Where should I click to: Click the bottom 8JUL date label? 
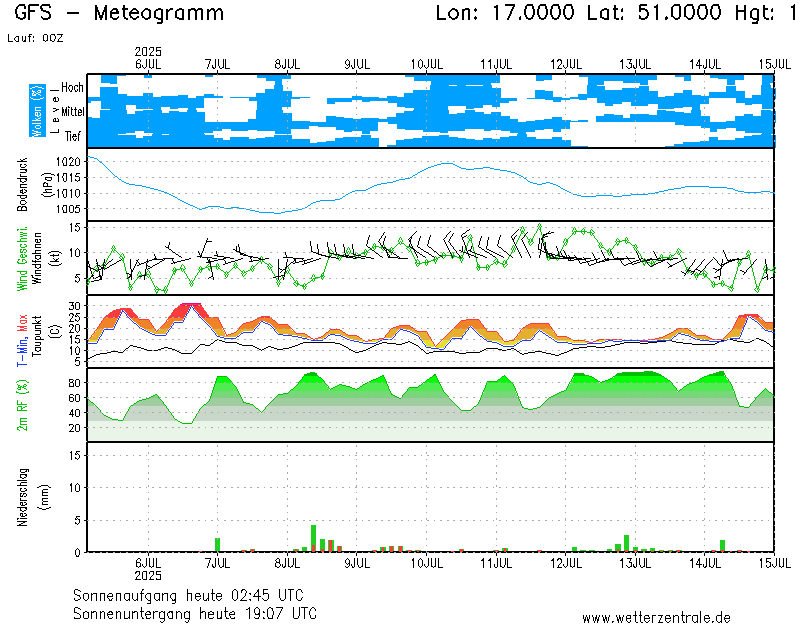tap(287, 564)
